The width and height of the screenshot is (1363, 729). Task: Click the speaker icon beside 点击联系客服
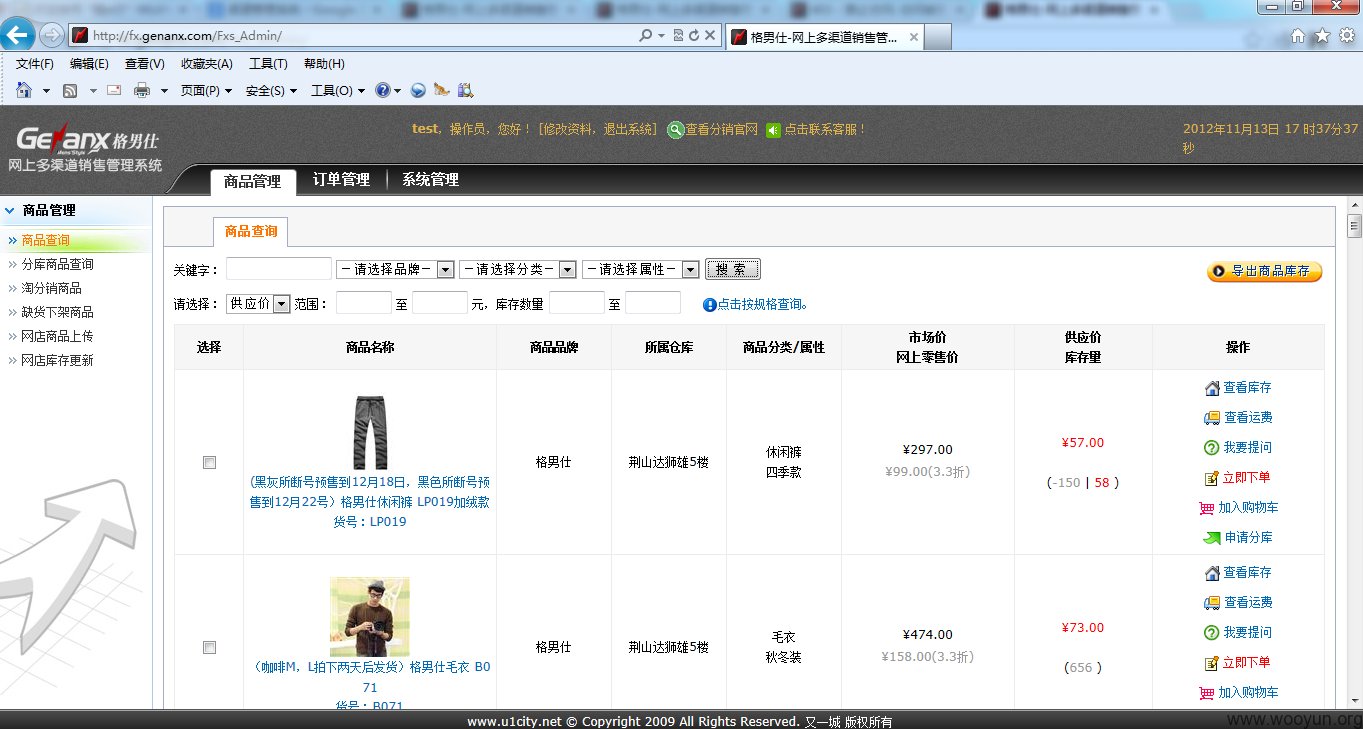773,130
